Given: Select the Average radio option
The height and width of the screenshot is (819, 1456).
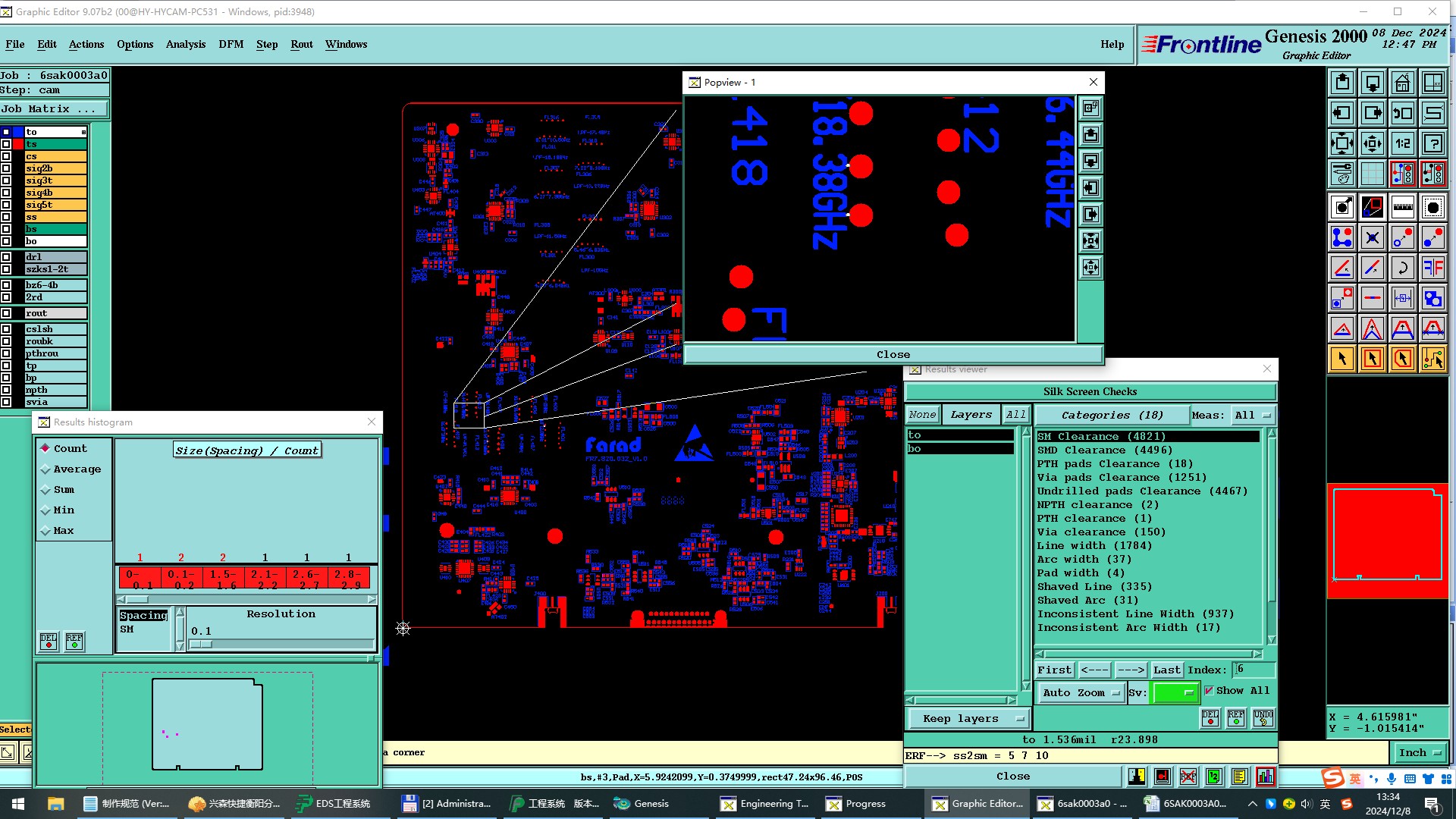Looking at the screenshot, I should click(45, 469).
